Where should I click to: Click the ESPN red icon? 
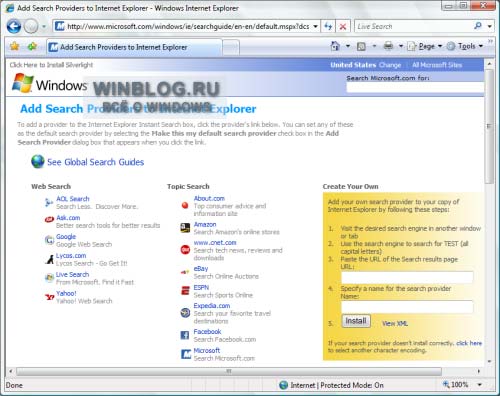[185, 291]
